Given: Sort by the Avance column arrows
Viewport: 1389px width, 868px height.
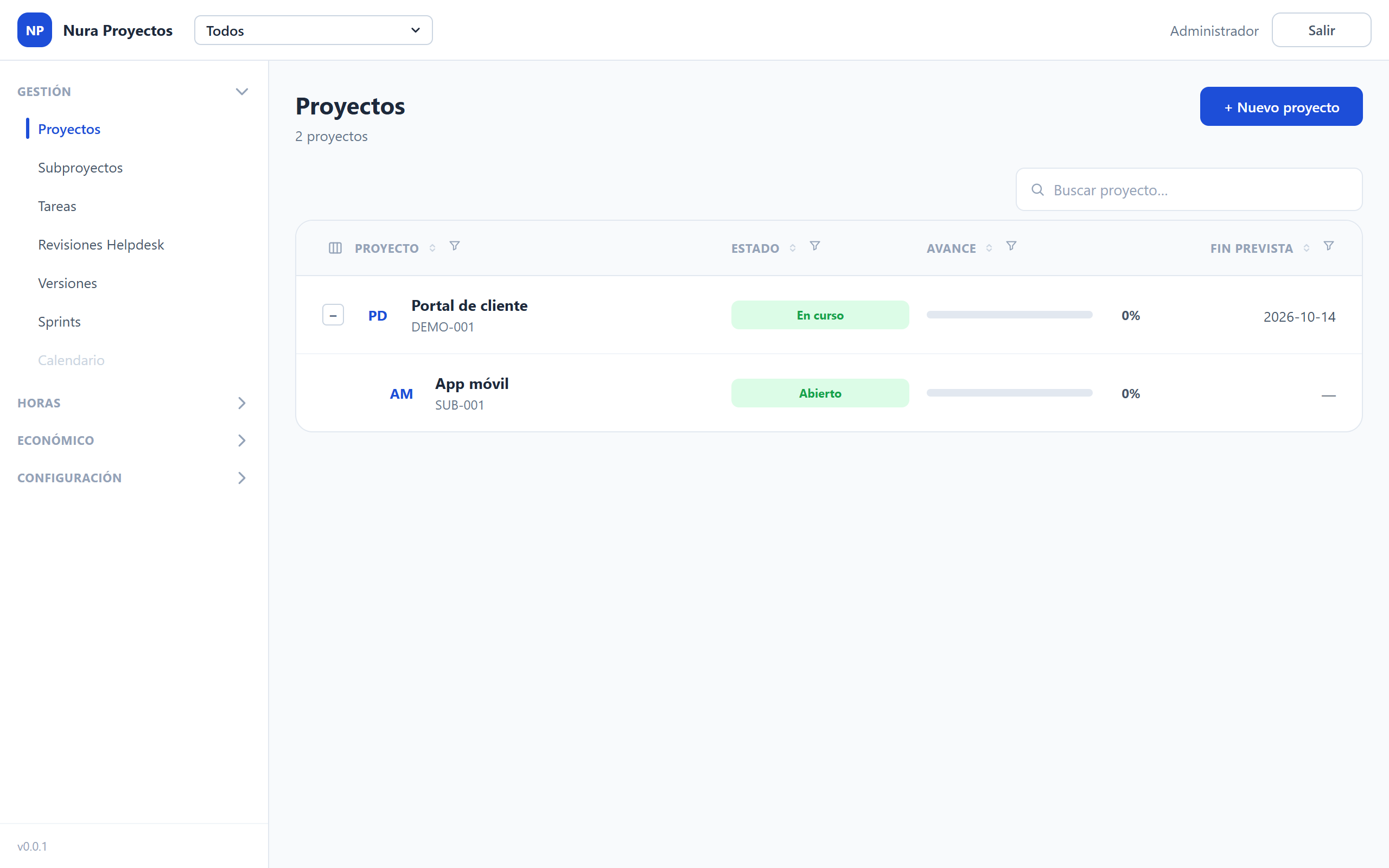Looking at the screenshot, I should [989, 248].
